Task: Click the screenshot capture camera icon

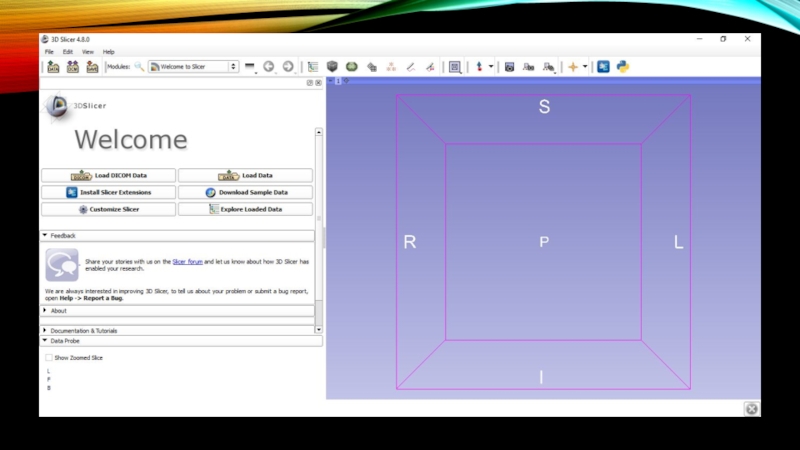Action: tap(509, 67)
